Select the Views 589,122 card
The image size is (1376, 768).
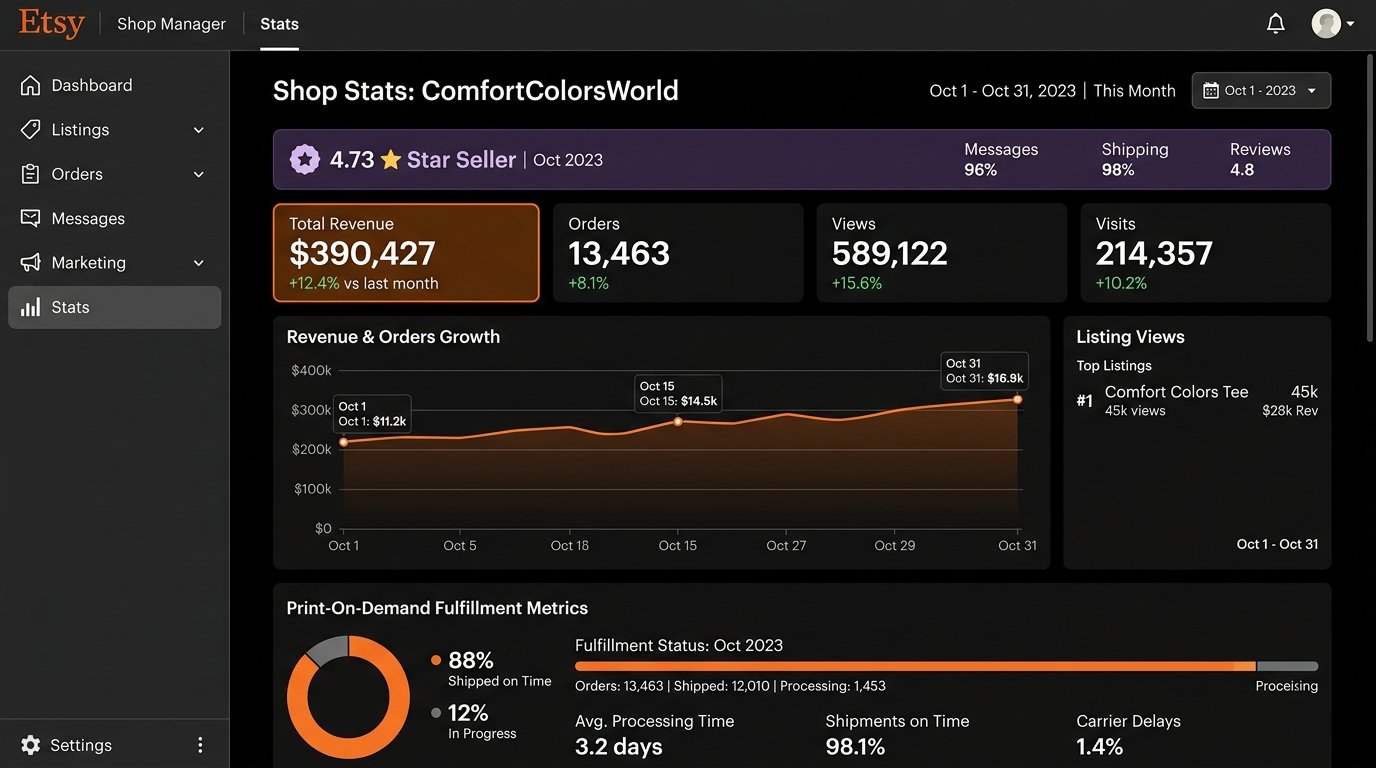click(942, 253)
